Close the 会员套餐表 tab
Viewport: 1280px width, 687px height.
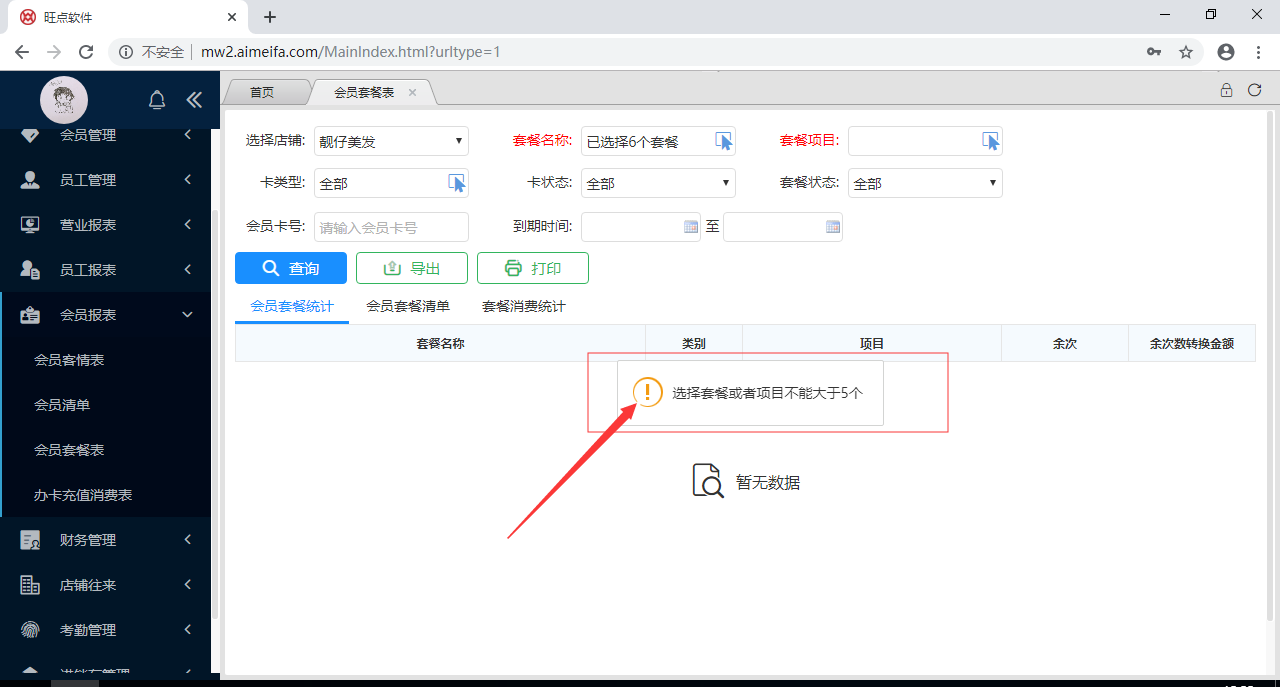point(412,92)
